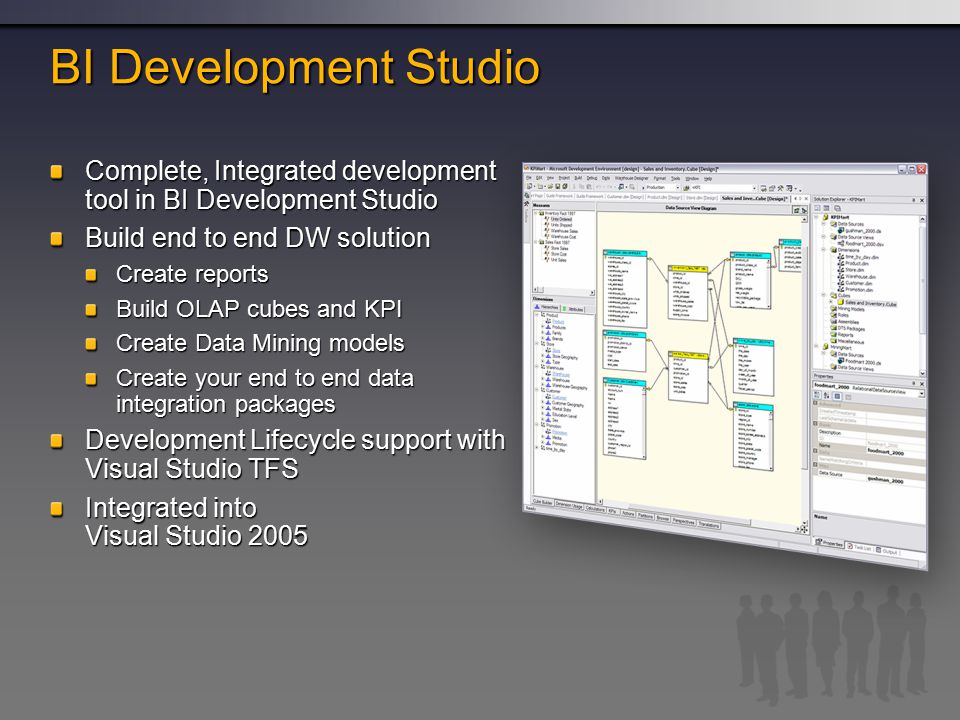Expand the Brands hierarchy node
Viewport: 960px width, 720px height.
tap(542, 338)
